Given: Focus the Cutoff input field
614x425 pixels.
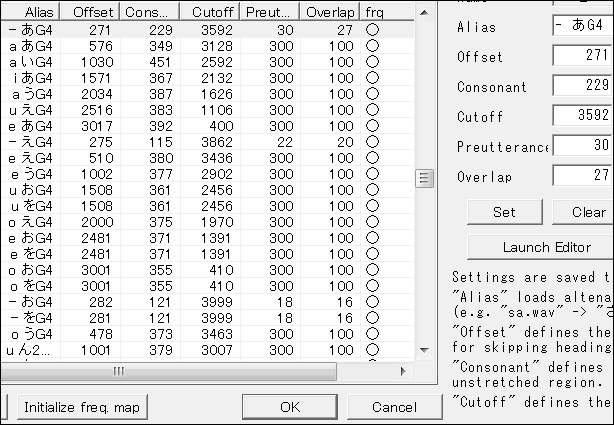Looking at the screenshot, I should (583, 115).
